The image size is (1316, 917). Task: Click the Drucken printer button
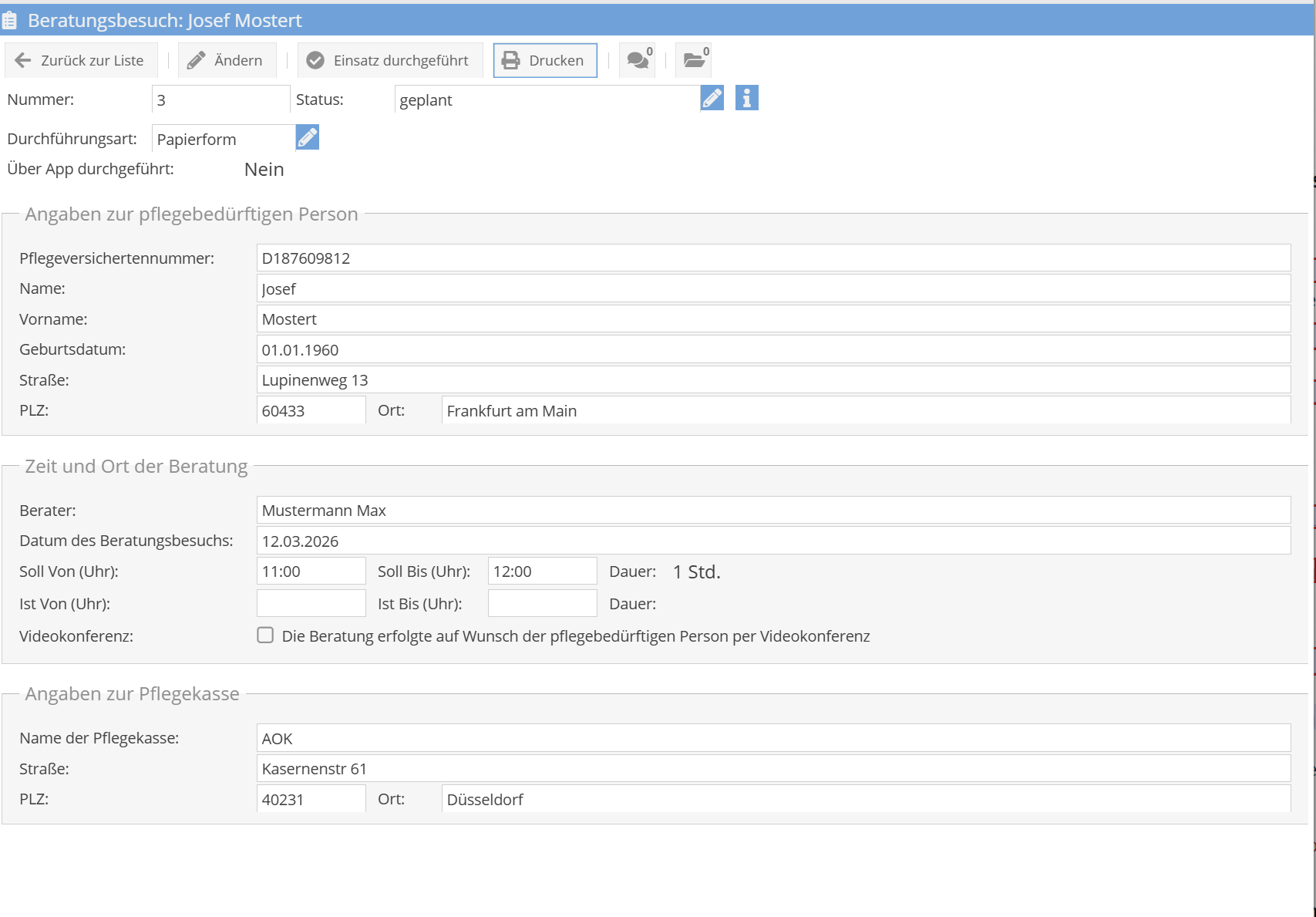pyautogui.click(x=544, y=60)
